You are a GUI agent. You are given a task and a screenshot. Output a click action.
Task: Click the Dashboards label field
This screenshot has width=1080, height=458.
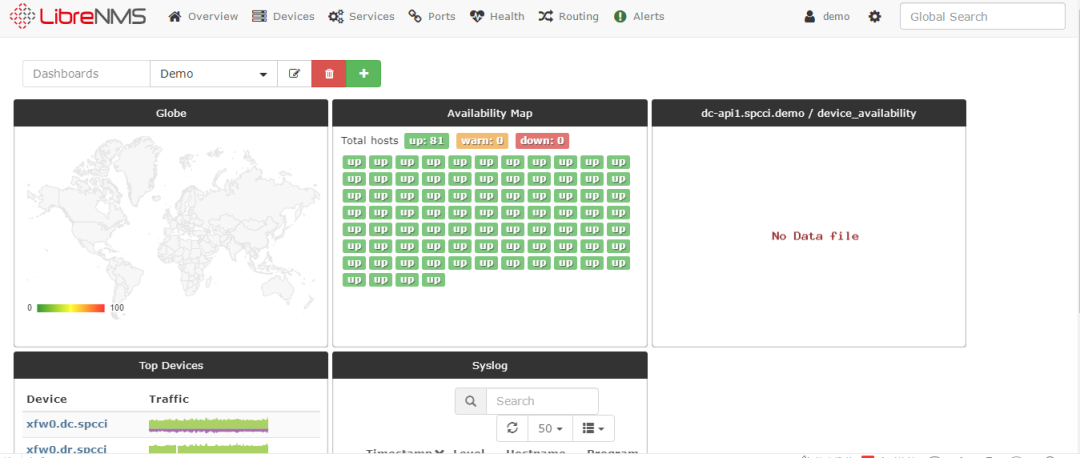coord(86,74)
